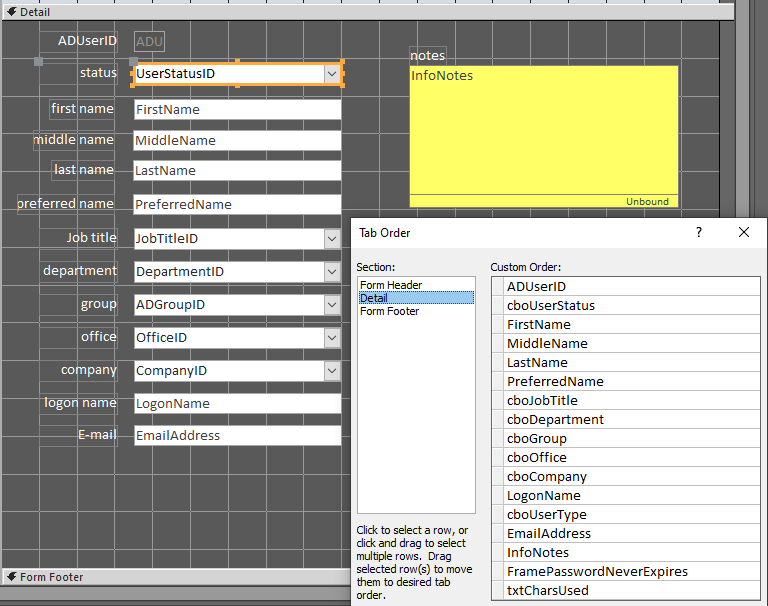Select the FramePasswordNeverExpires row
Screen dimensions: 768x606
[x=597, y=572]
